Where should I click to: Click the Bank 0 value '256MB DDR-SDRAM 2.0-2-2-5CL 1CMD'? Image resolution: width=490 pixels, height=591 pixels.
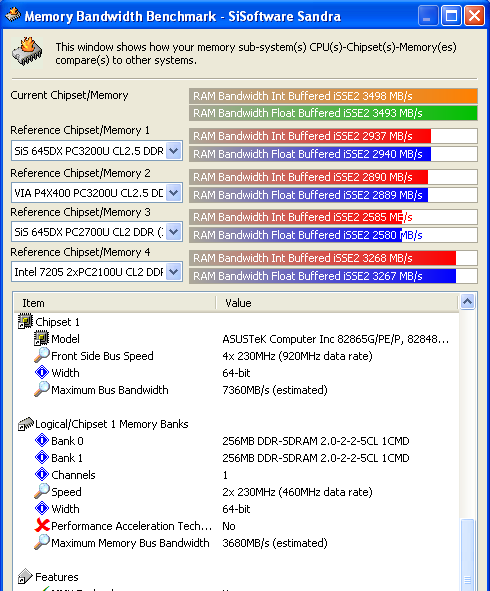point(315,441)
